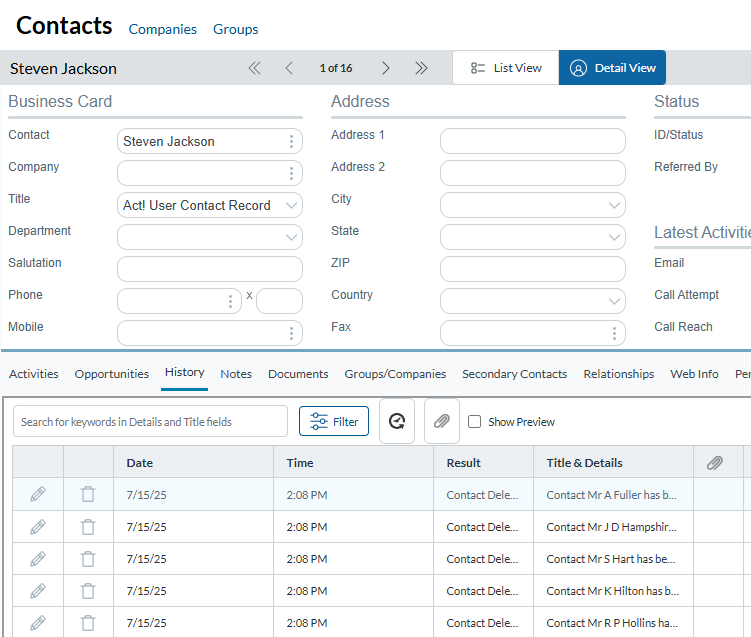751x637 pixels.
Task: Click into the Address 1 field
Action: [533, 141]
